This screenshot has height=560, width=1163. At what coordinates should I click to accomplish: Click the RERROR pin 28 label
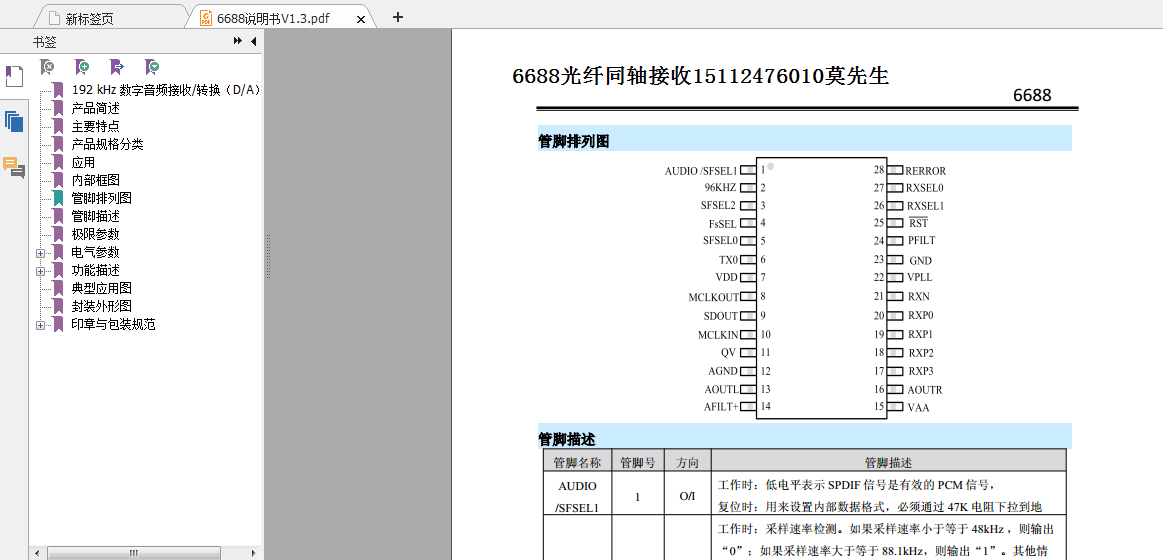[x=926, y=171]
